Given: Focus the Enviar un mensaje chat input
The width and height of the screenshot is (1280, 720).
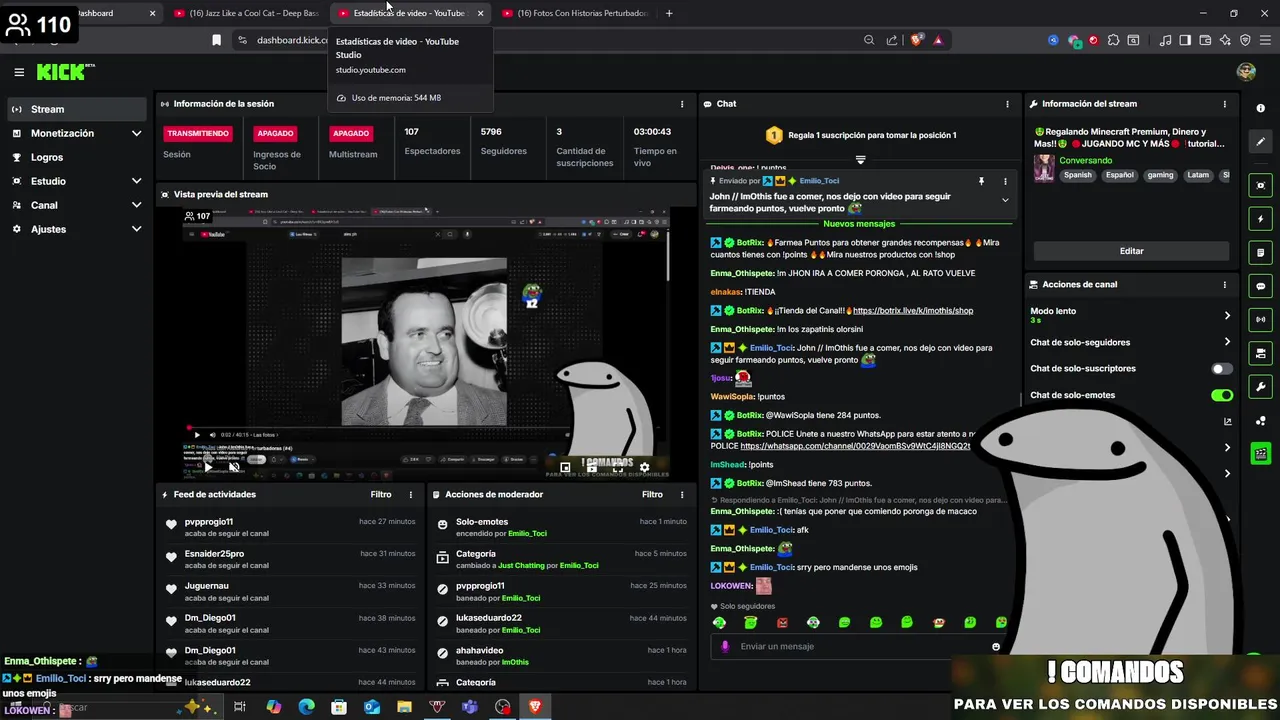Looking at the screenshot, I should 860,647.
